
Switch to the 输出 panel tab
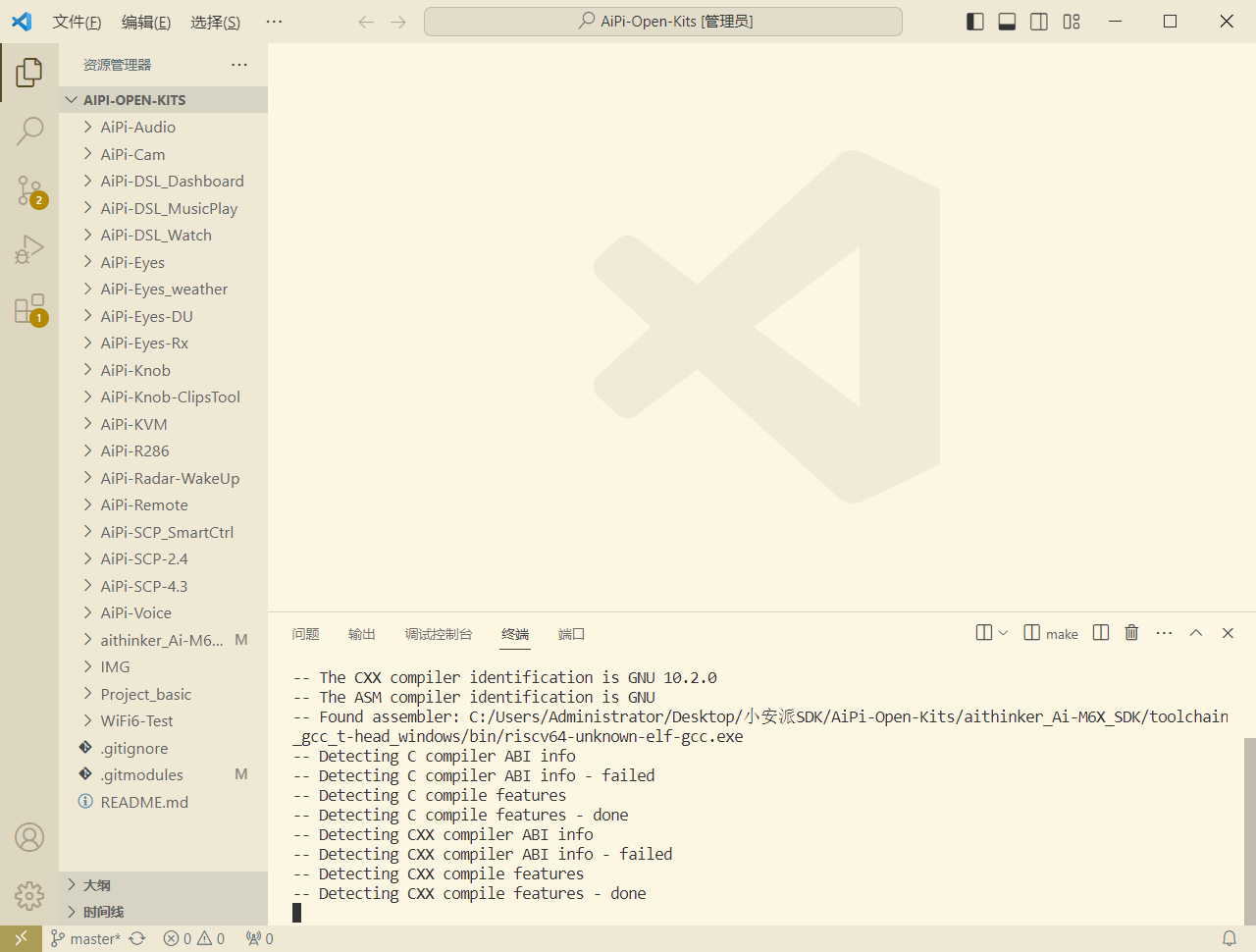pyautogui.click(x=362, y=634)
